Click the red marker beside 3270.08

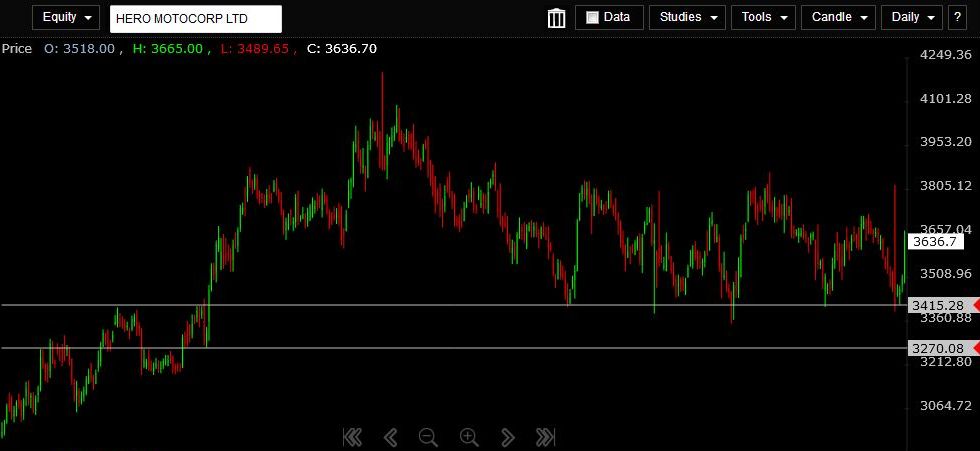pos(974,348)
